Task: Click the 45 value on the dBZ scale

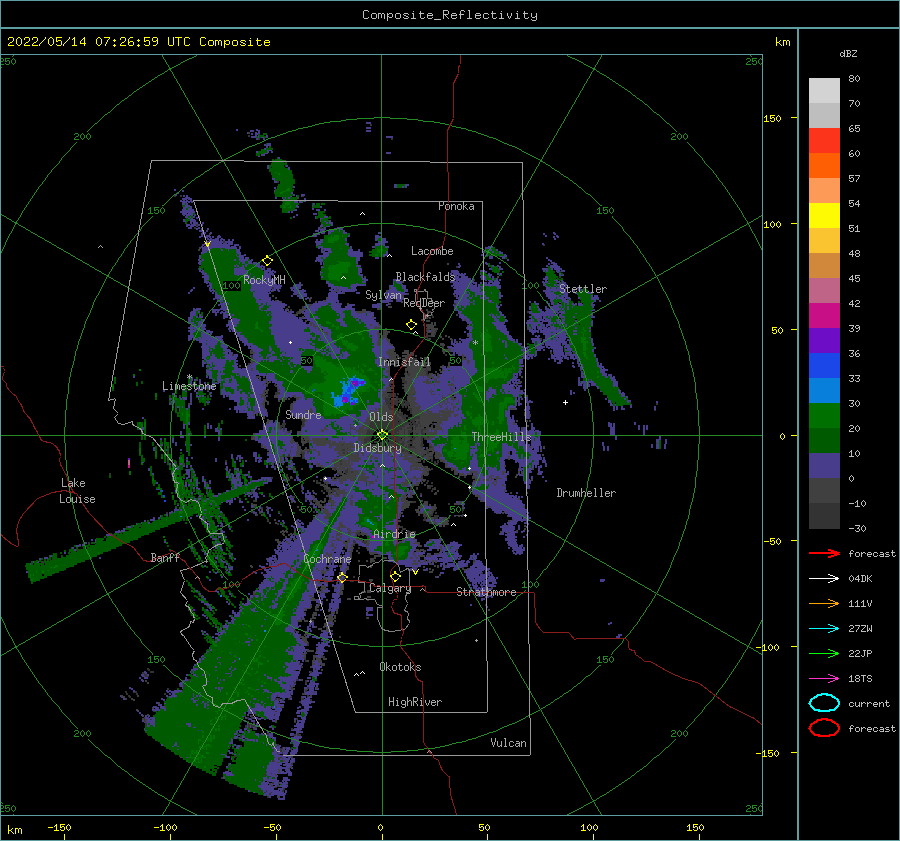Action: click(x=854, y=278)
